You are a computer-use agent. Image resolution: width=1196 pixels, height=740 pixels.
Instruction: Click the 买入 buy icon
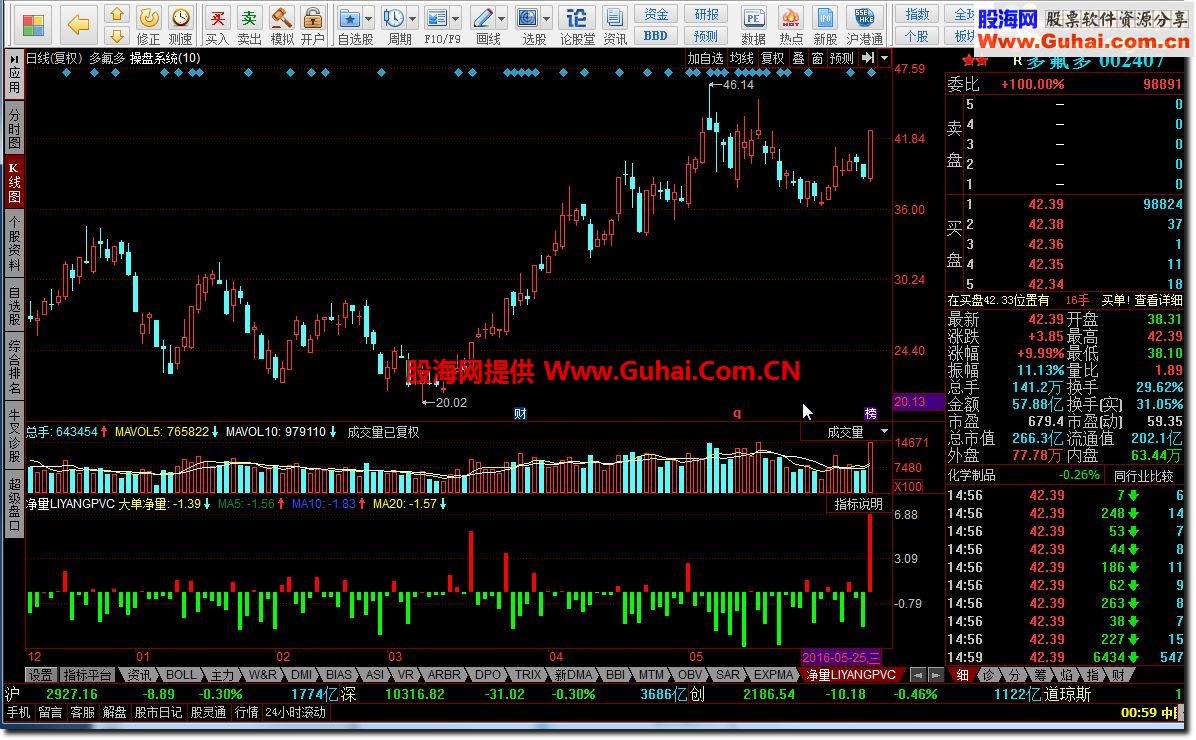(217, 24)
